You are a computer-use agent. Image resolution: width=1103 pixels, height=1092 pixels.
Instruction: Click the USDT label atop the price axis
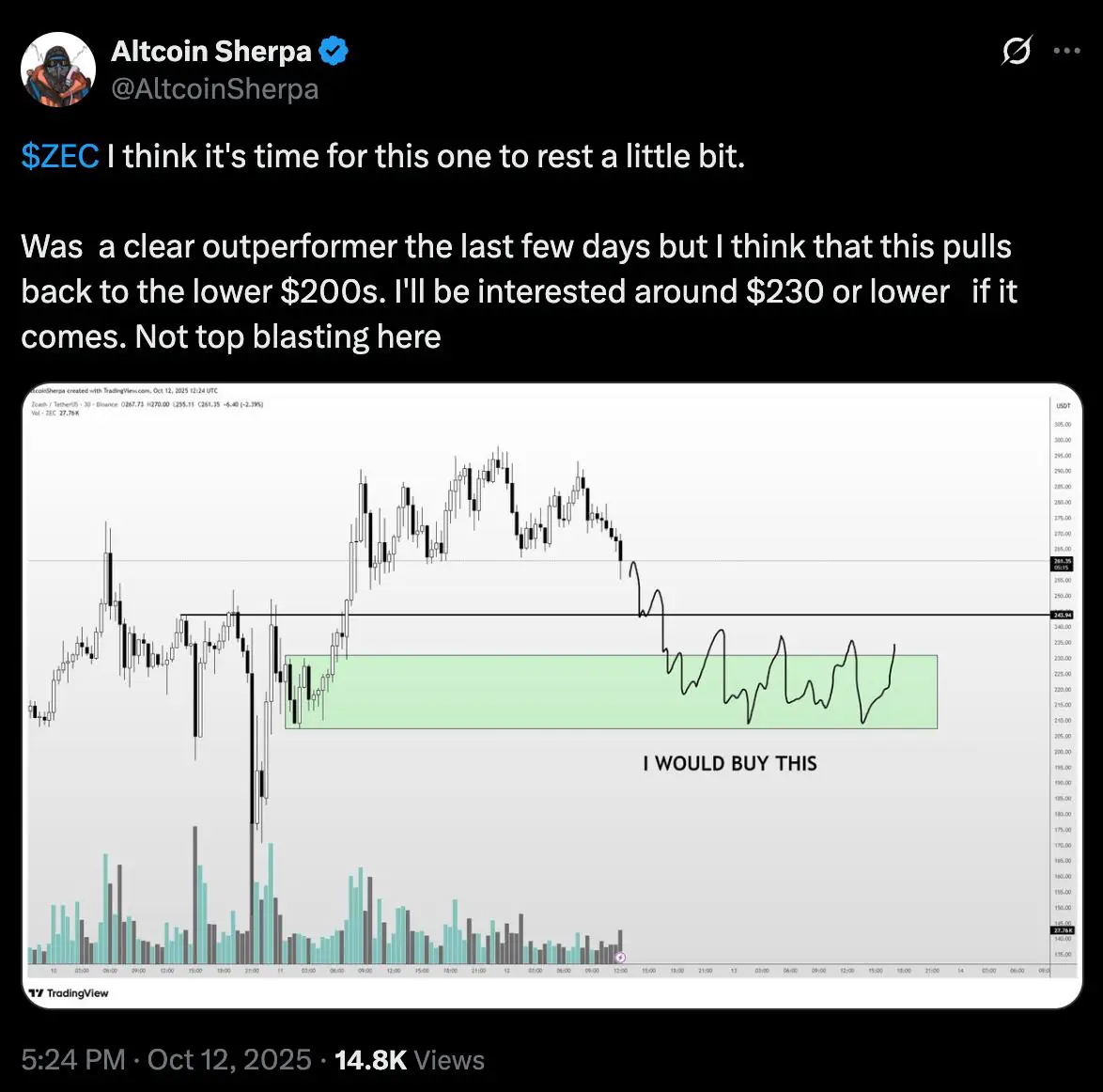tap(1064, 407)
